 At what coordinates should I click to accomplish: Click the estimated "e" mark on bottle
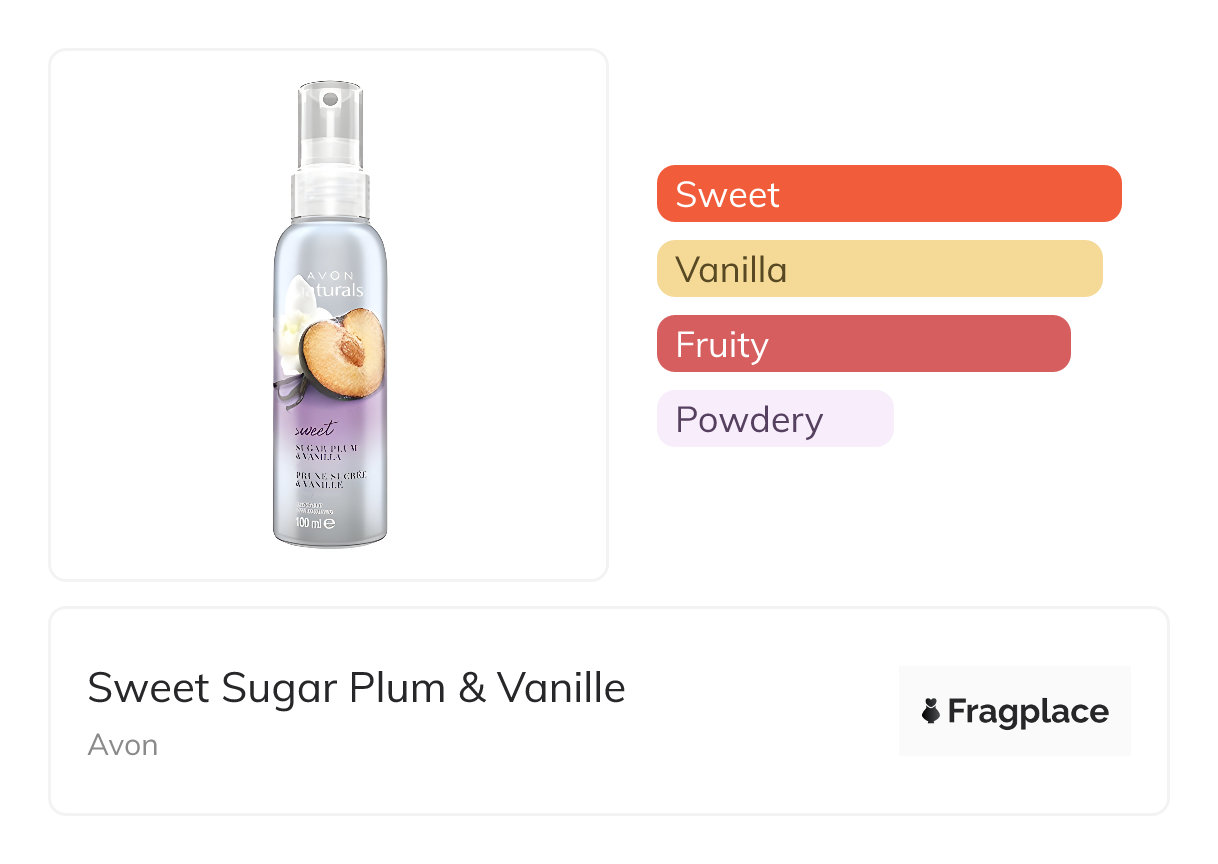(329, 522)
